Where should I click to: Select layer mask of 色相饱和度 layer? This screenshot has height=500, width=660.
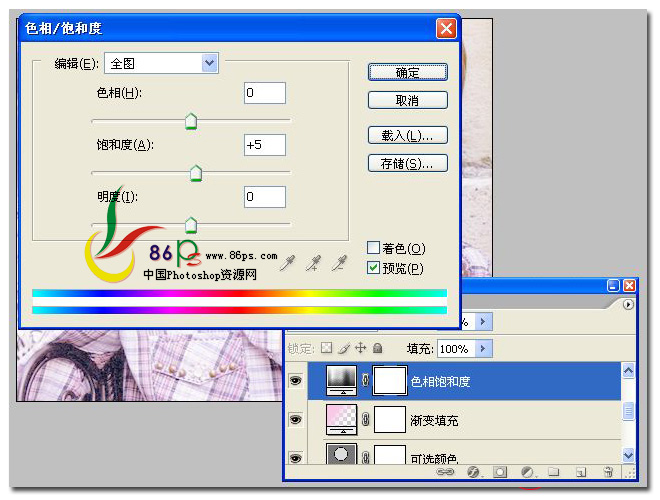[x=390, y=380]
